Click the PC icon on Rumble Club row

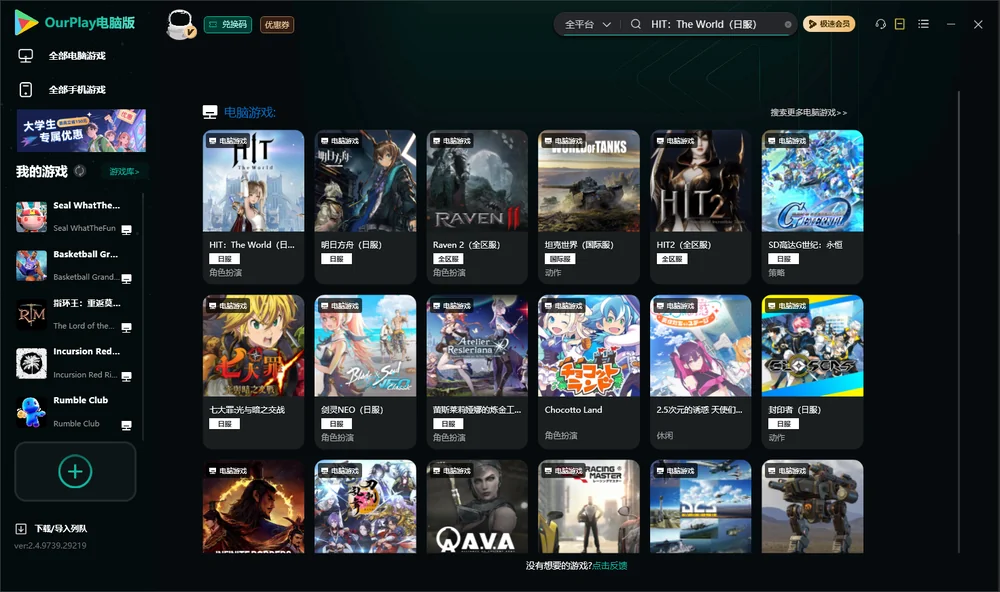click(126, 426)
